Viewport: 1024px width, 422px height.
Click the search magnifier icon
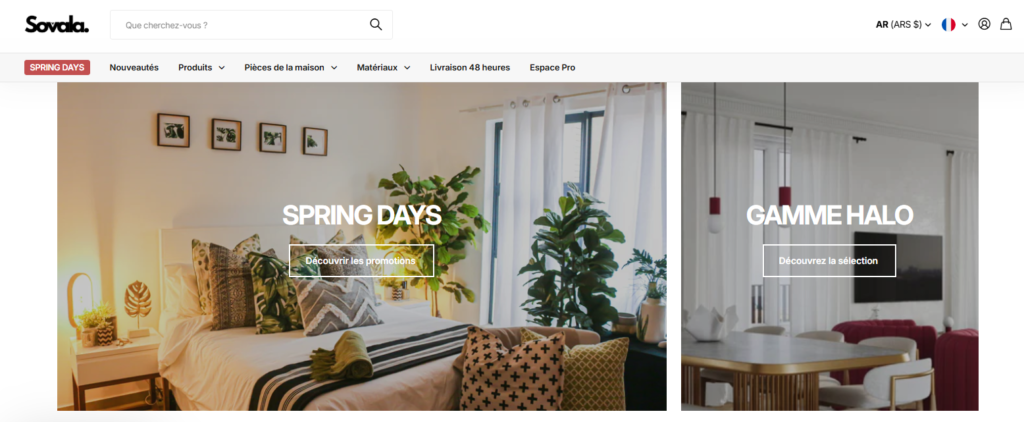376,25
